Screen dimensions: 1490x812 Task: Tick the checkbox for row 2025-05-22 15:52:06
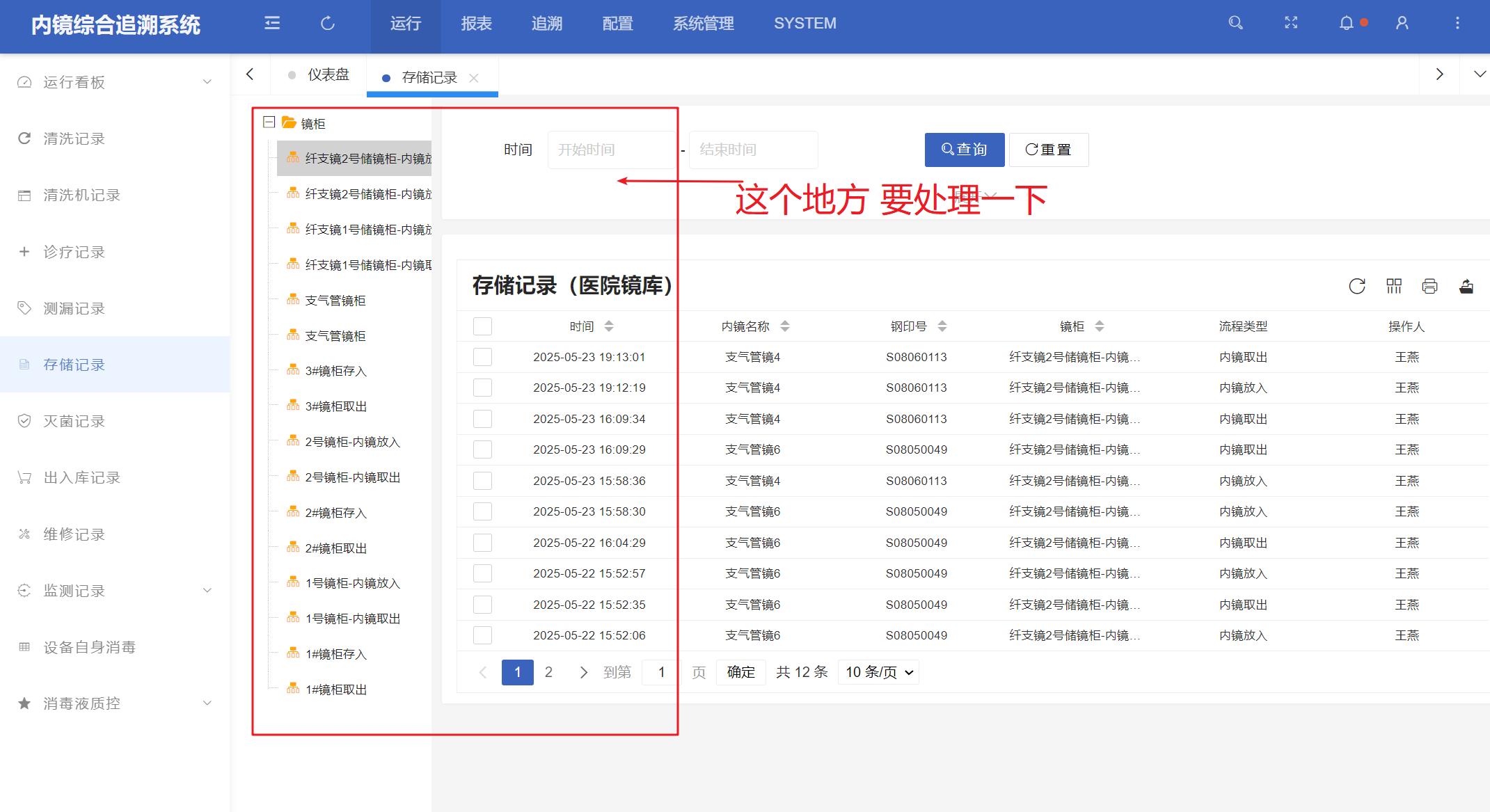pyautogui.click(x=482, y=635)
